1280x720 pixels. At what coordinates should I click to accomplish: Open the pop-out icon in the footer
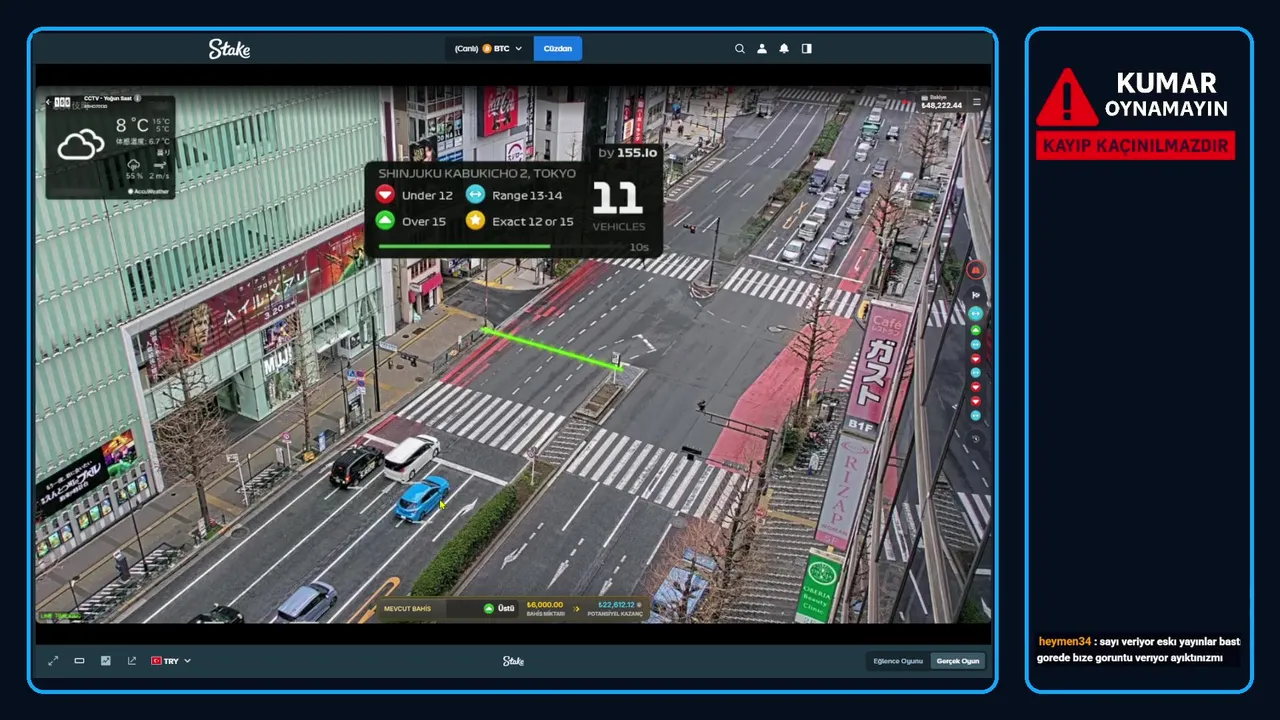pyautogui.click(x=131, y=661)
